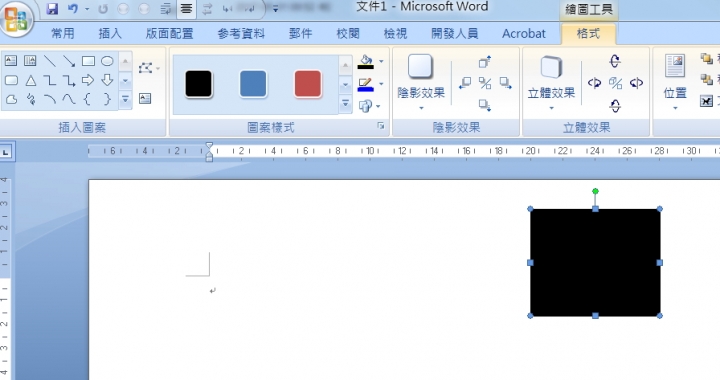The width and height of the screenshot is (720, 380).
Task: Open shape outline color dropdown arrow
Action: tap(381, 84)
